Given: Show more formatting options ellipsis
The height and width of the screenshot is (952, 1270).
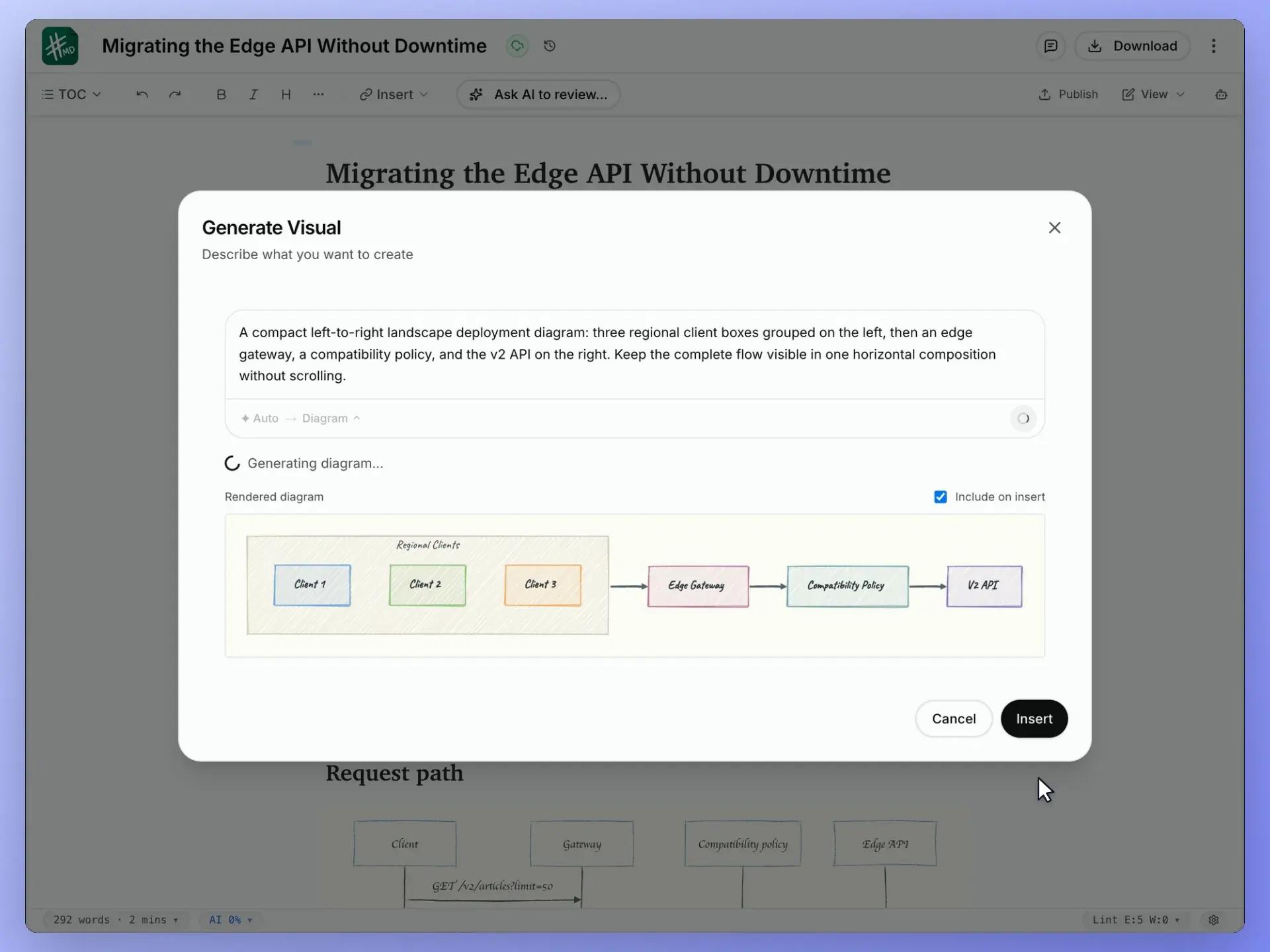Looking at the screenshot, I should 318,95.
